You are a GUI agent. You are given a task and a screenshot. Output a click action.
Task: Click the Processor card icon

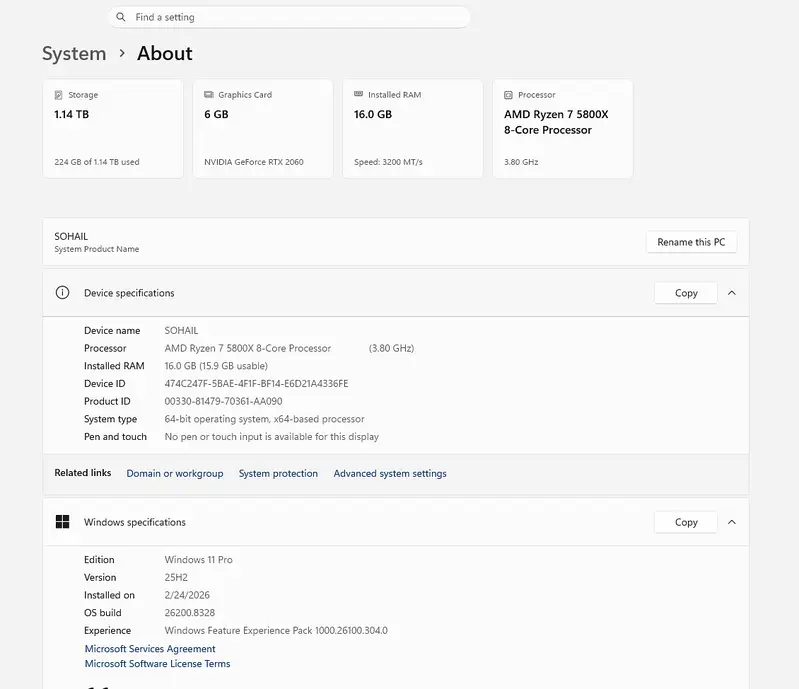click(509, 95)
